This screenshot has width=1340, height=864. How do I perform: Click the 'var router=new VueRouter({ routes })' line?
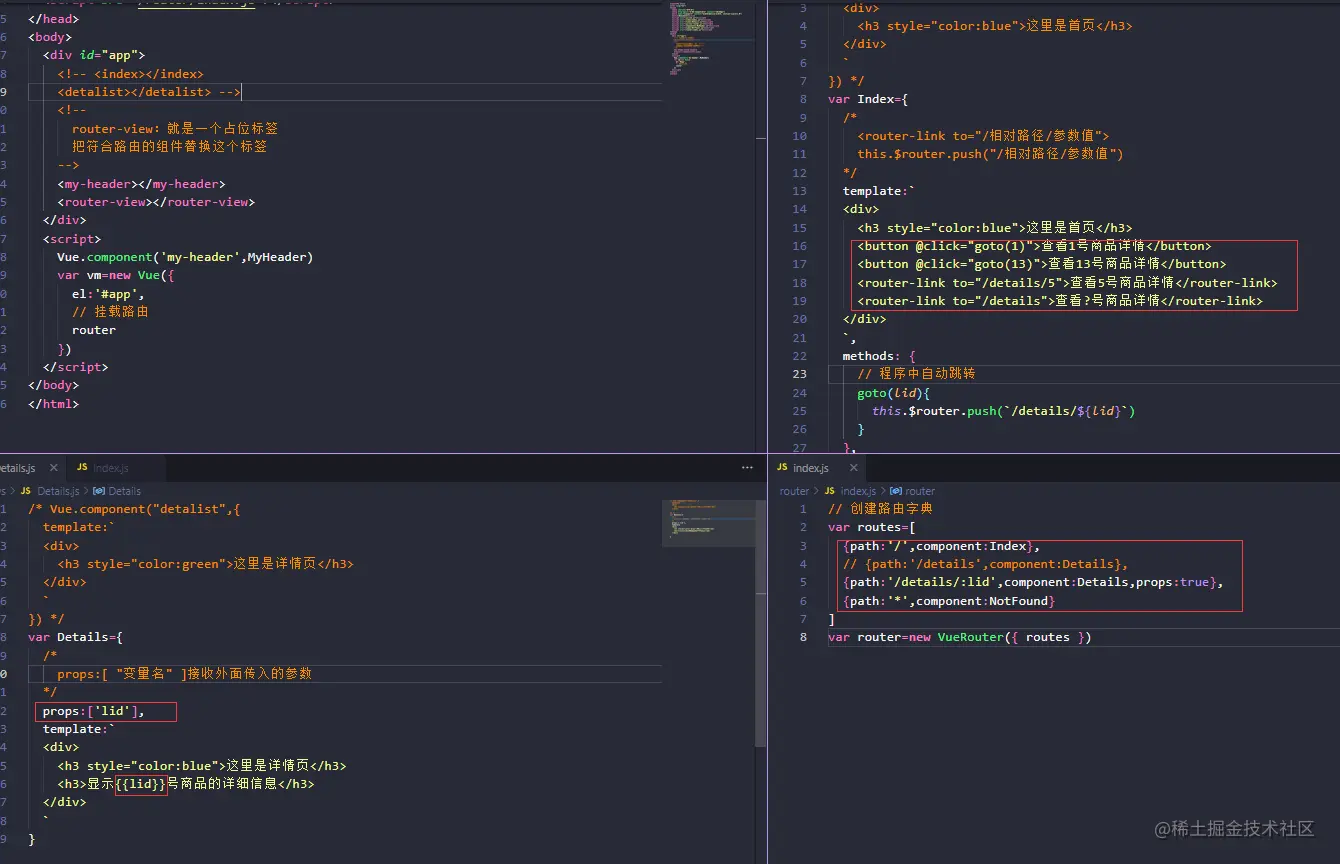point(959,637)
